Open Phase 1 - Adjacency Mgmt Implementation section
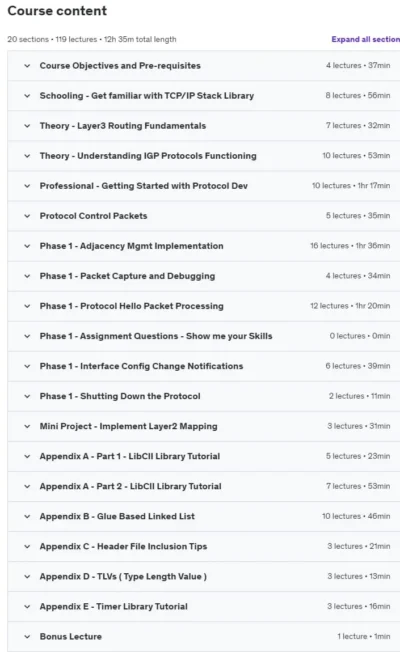The width and height of the screenshot is (400, 652). point(204,246)
